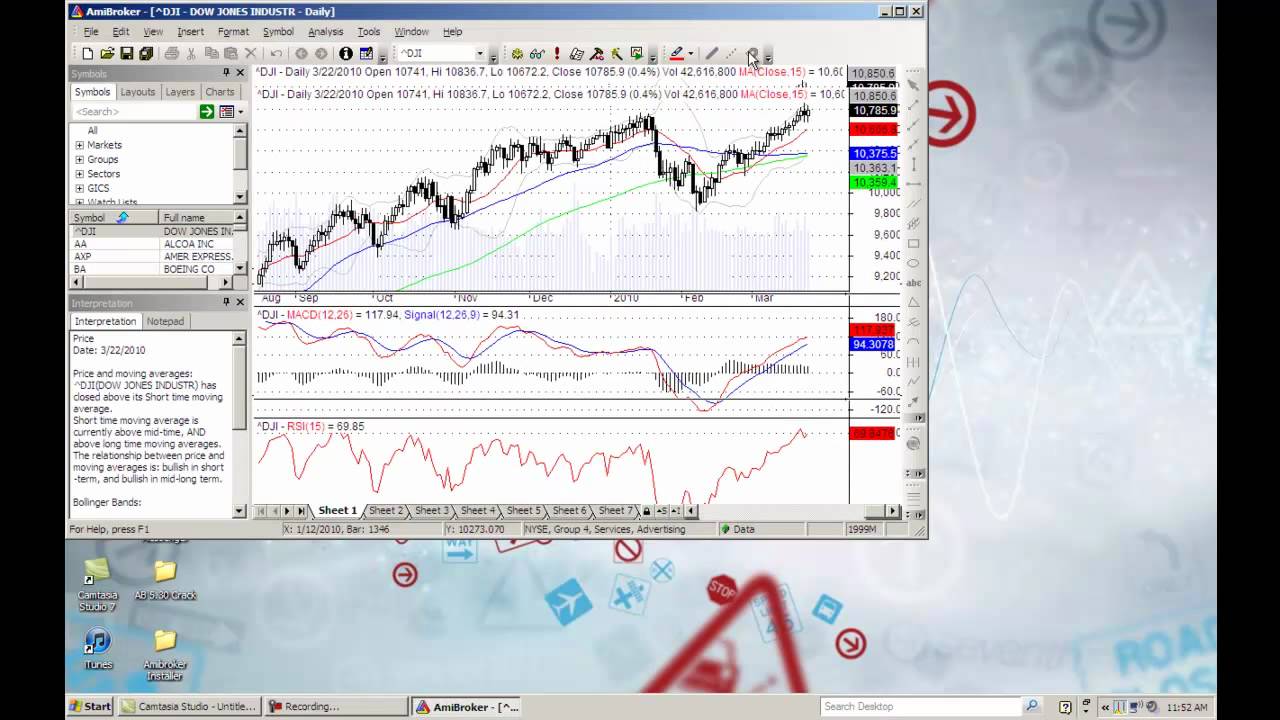Toggle the pin on Interpretation panel
Image resolution: width=1280 pixels, height=720 pixels.
(226, 302)
